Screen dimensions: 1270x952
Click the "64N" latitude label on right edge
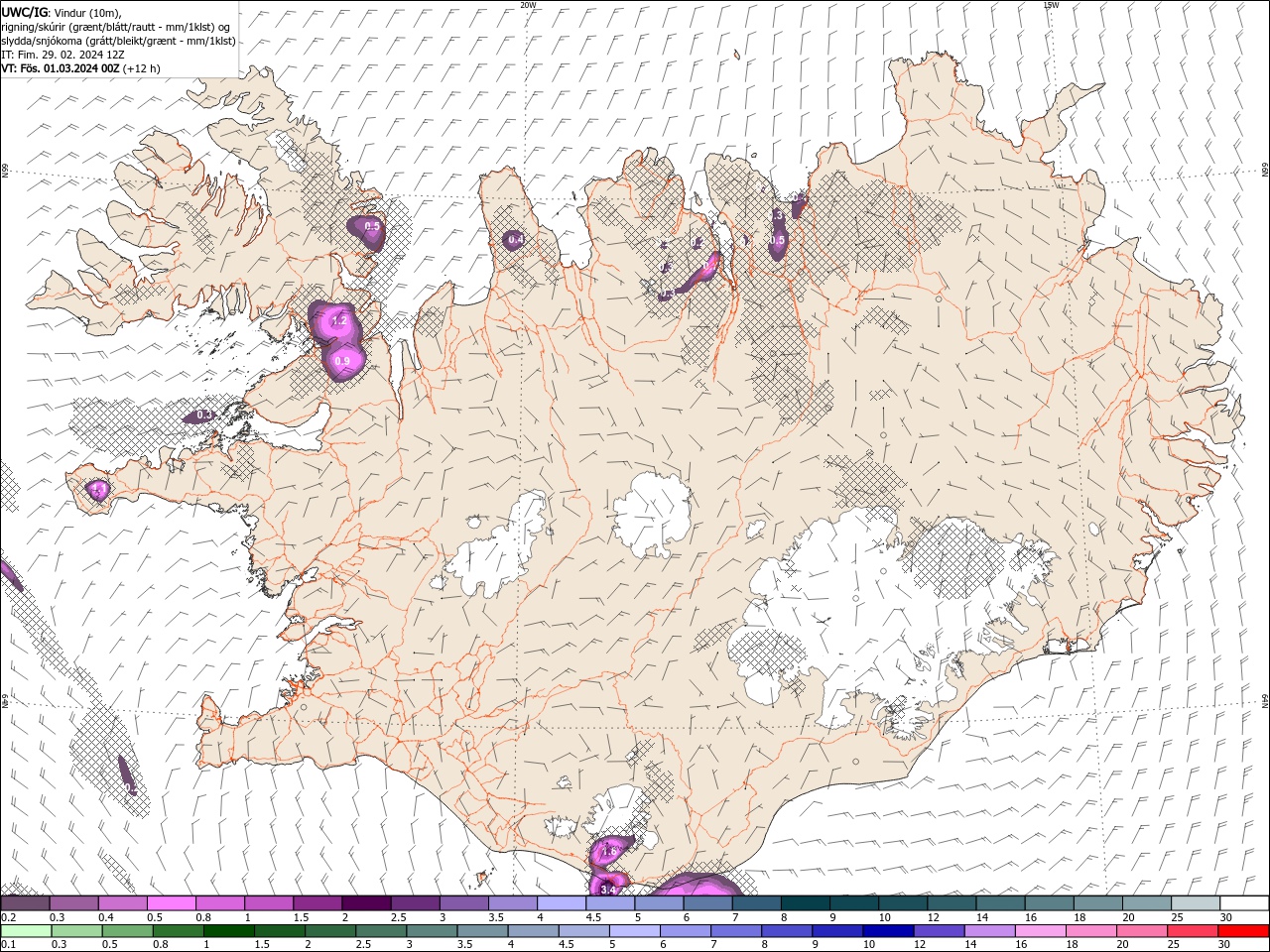(x=1265, y=701)
